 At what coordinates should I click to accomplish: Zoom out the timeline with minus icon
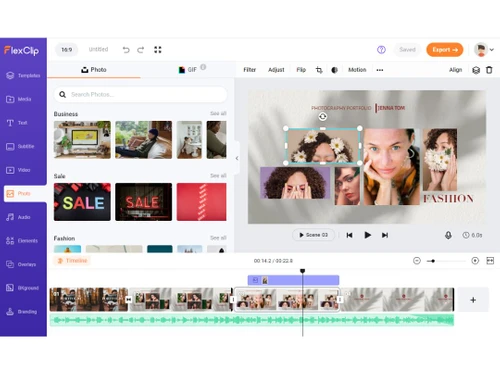point(417,261)
